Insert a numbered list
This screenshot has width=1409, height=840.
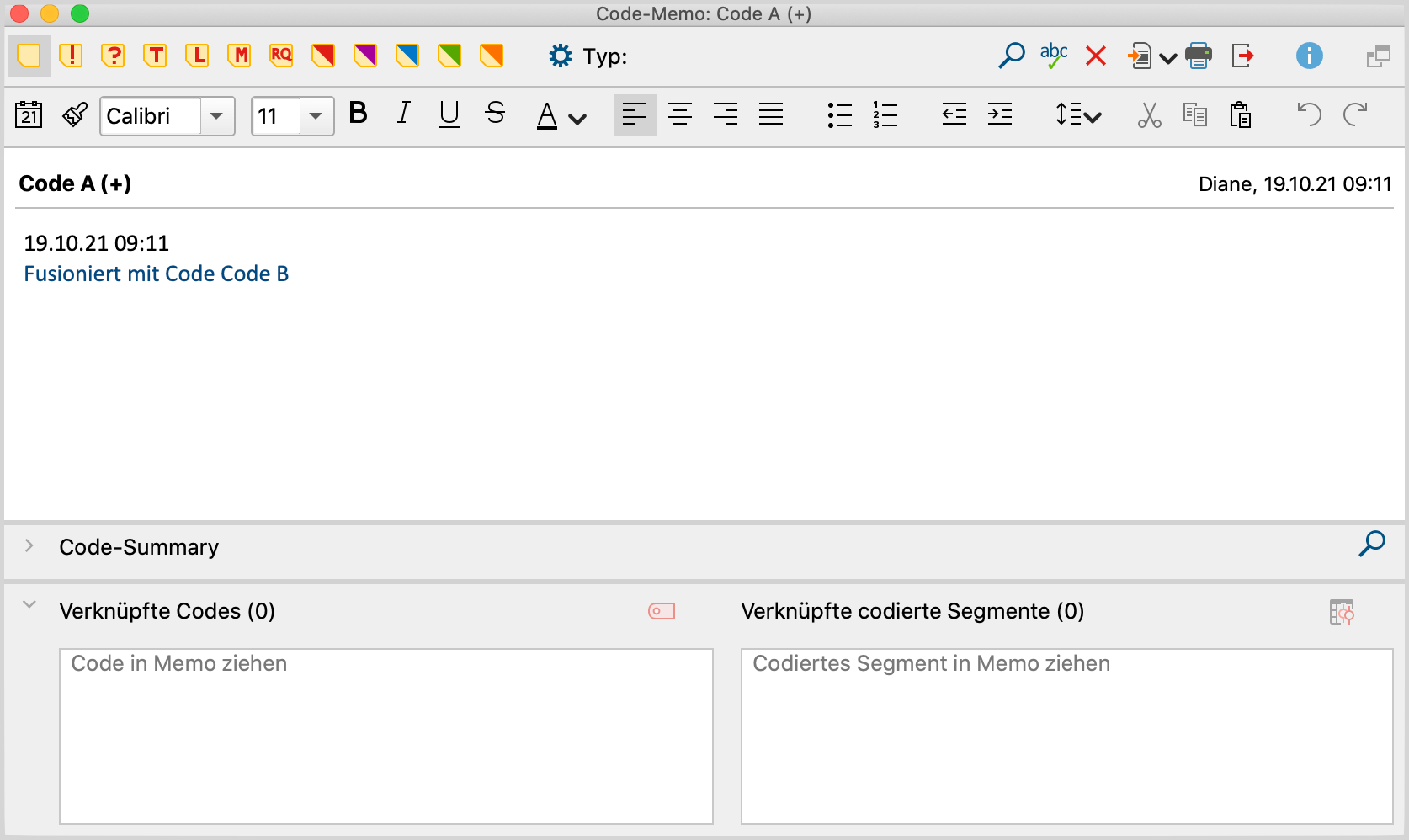(x=885, y=115)
